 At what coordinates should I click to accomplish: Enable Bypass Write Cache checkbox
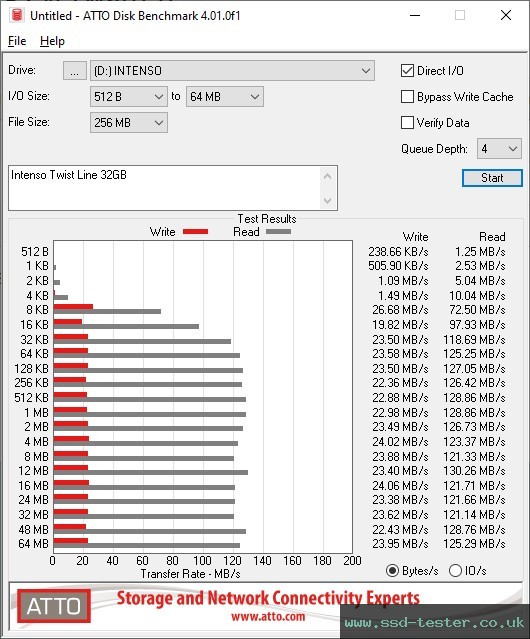pyautogui.click(x=407, y=97)
